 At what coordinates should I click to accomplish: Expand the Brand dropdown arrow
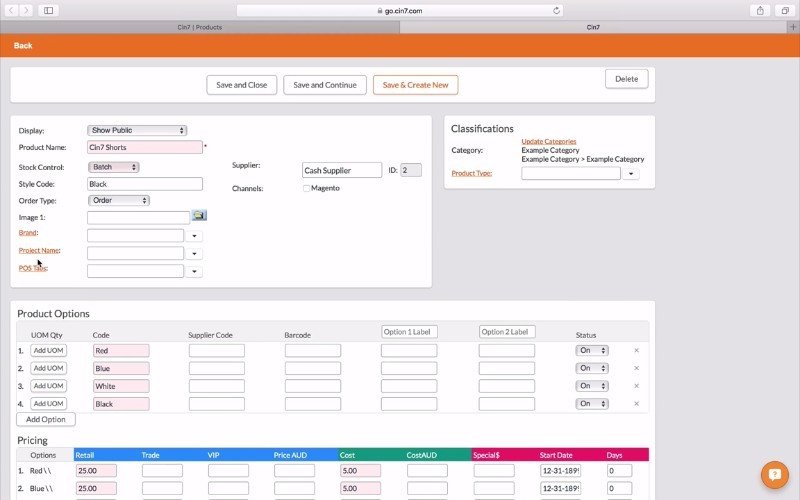(194, 236)
